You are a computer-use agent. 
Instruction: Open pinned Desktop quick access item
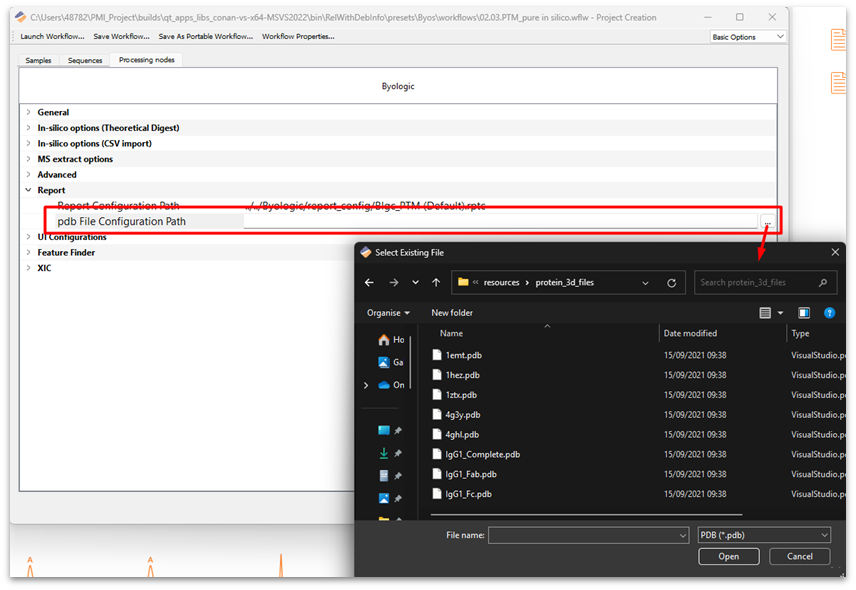[x=384, y=430]
